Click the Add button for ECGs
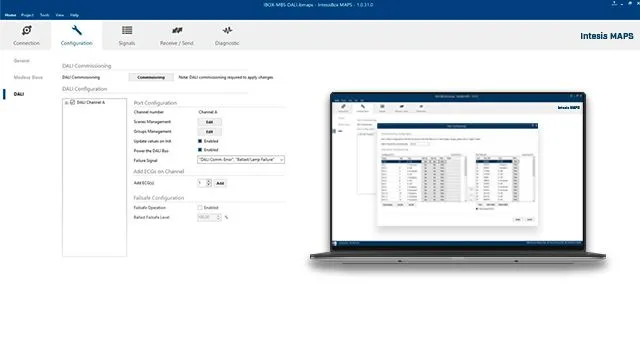This screenshot has height=360, width=640. [220, 183]
